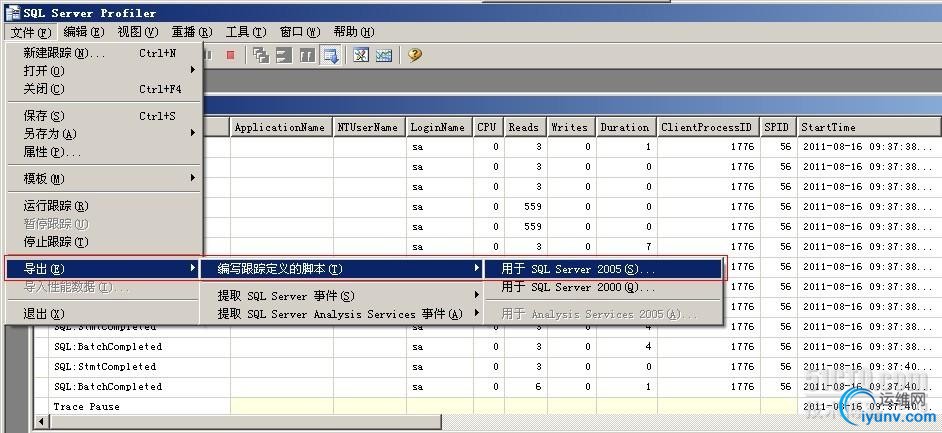The height and width of the screenshot is (433, 942).
Task: Select the Trace Pause event row
Action: (487, 407)
